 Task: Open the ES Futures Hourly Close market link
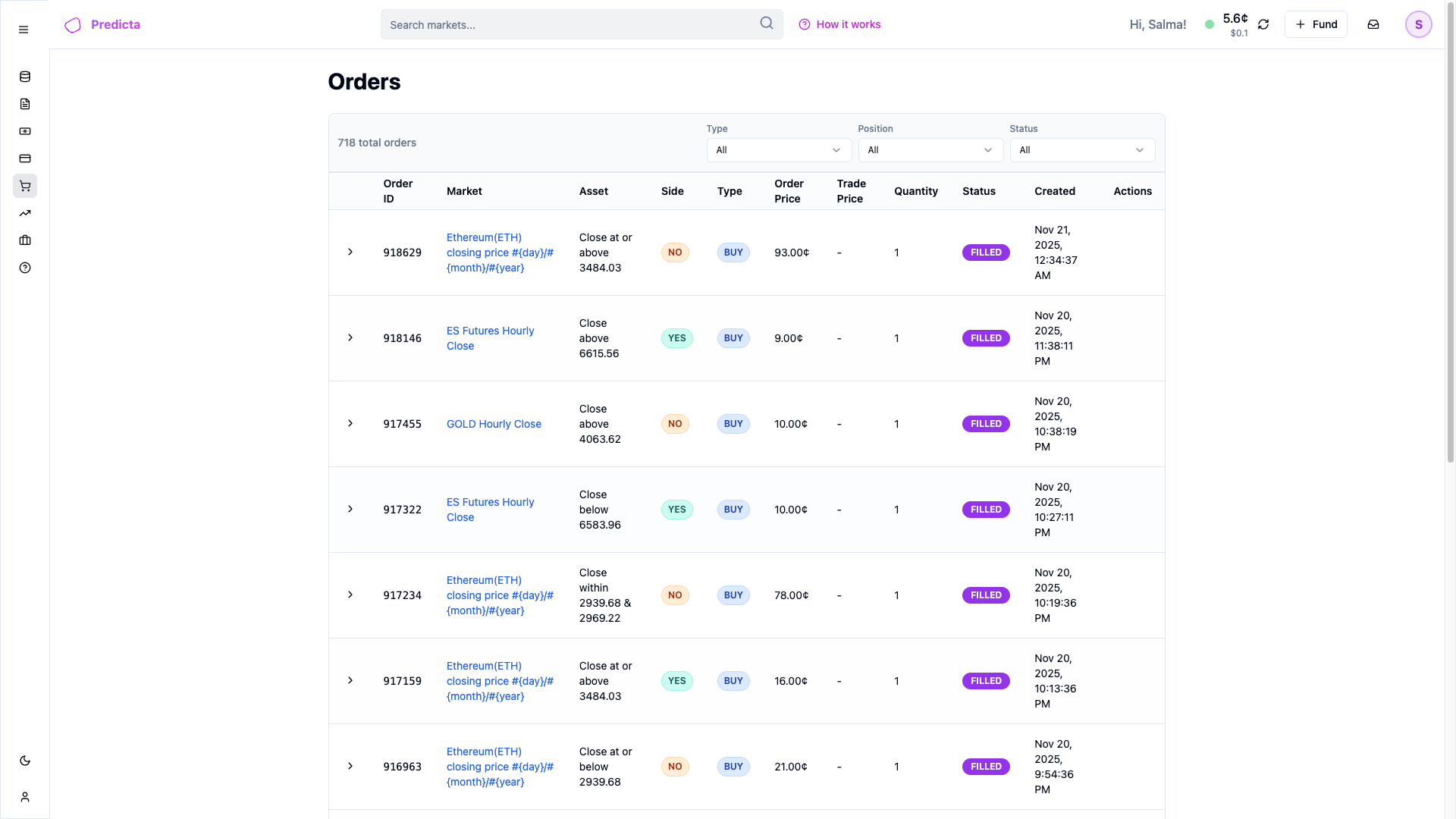click(490, 338)
